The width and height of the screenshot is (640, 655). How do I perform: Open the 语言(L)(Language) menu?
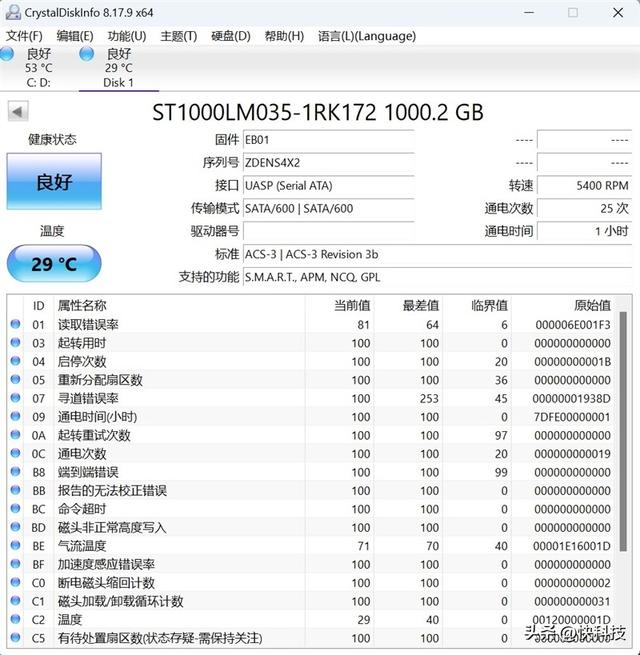[367, 36]
